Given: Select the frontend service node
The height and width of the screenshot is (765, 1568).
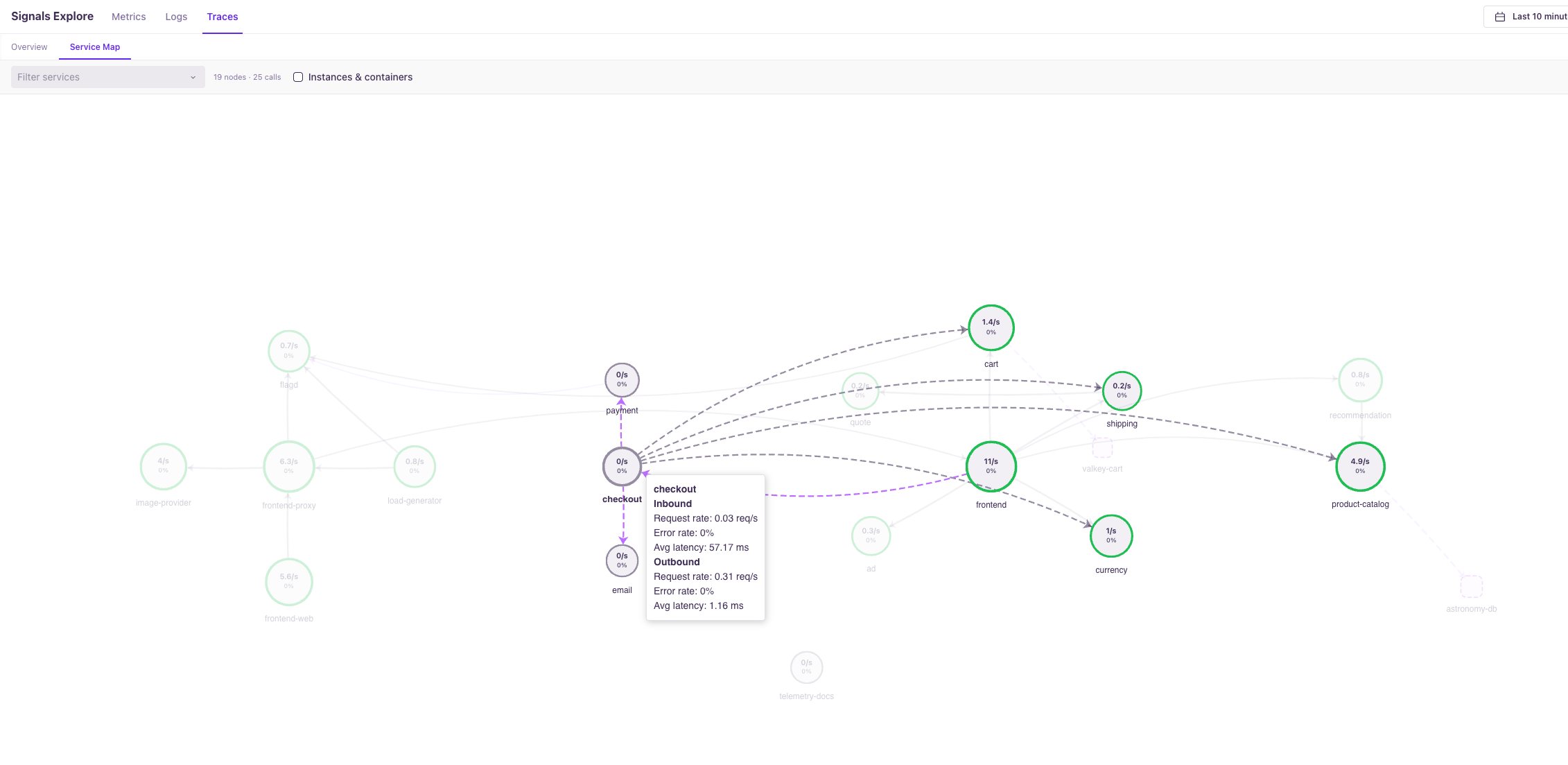Looking at the screenshot, I should tap(991, 467).
